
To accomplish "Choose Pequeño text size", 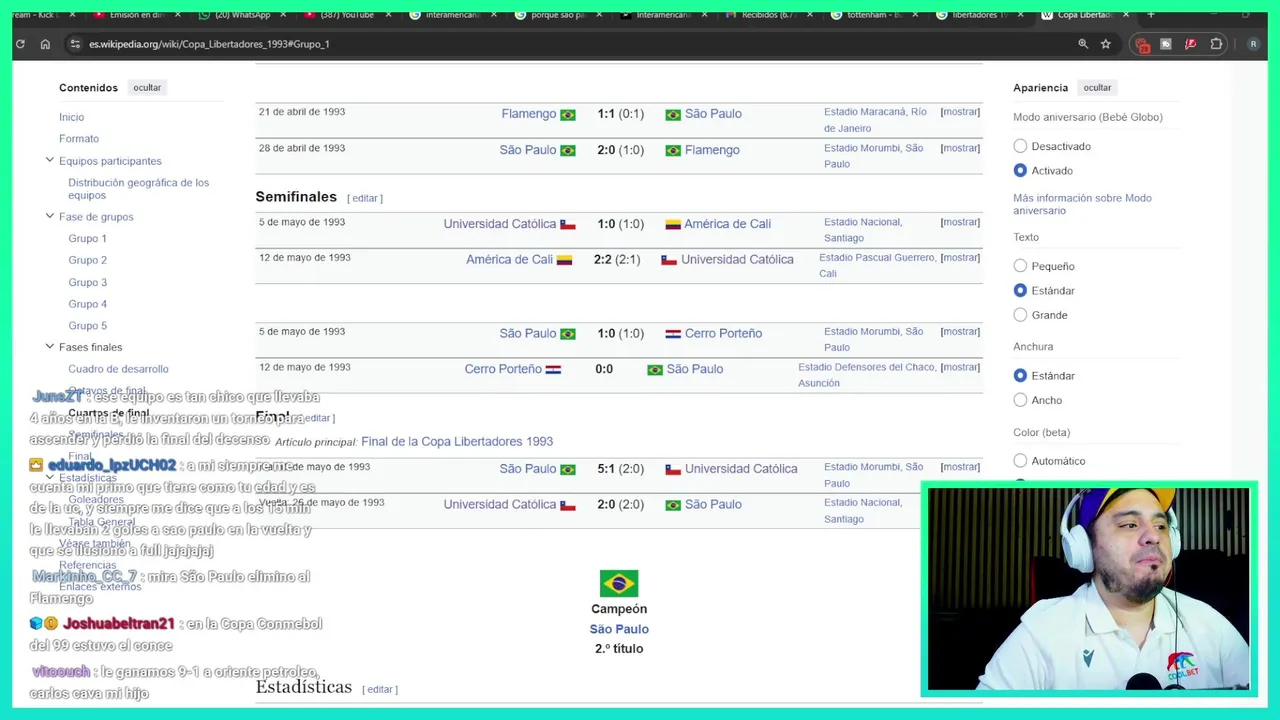I will coord(1020,266).
